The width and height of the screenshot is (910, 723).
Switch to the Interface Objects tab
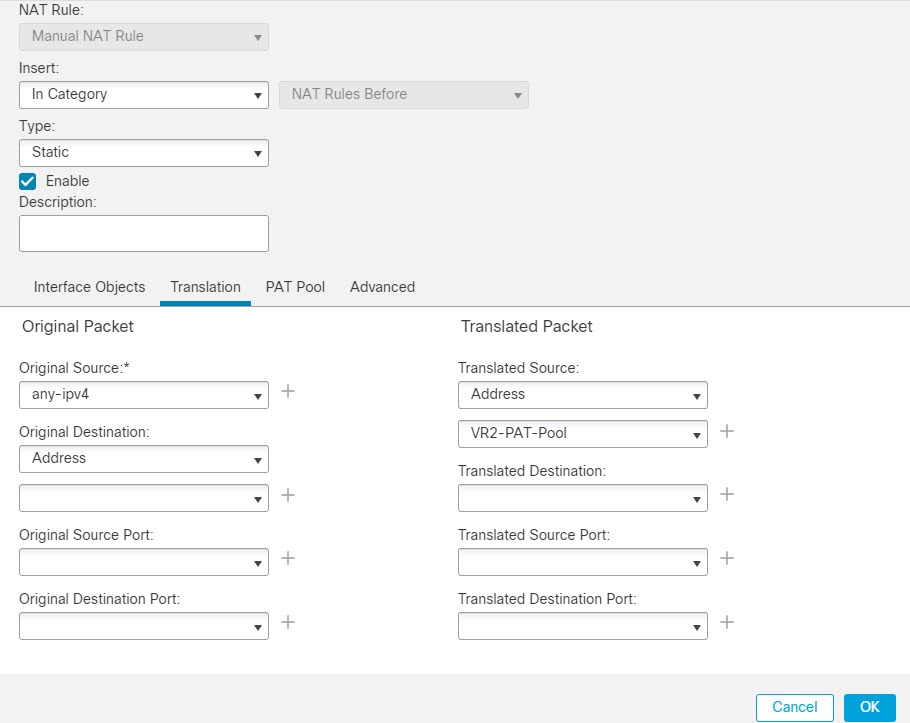[89, 287]
